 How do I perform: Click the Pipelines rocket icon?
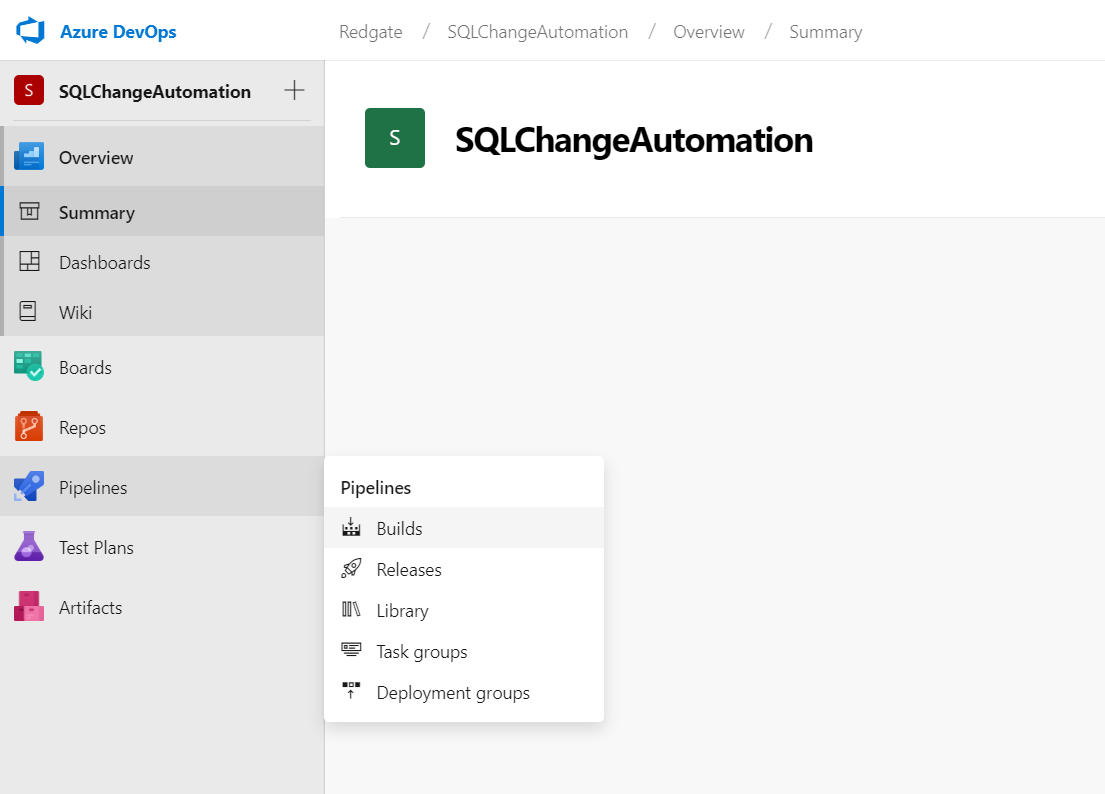pyautogui.click(x=29, y=486)
